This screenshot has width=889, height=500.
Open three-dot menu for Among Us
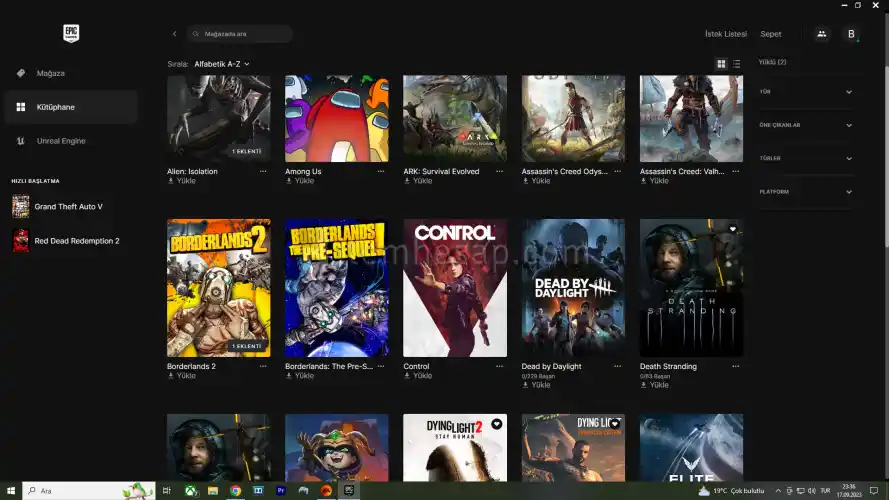point(381,171)
